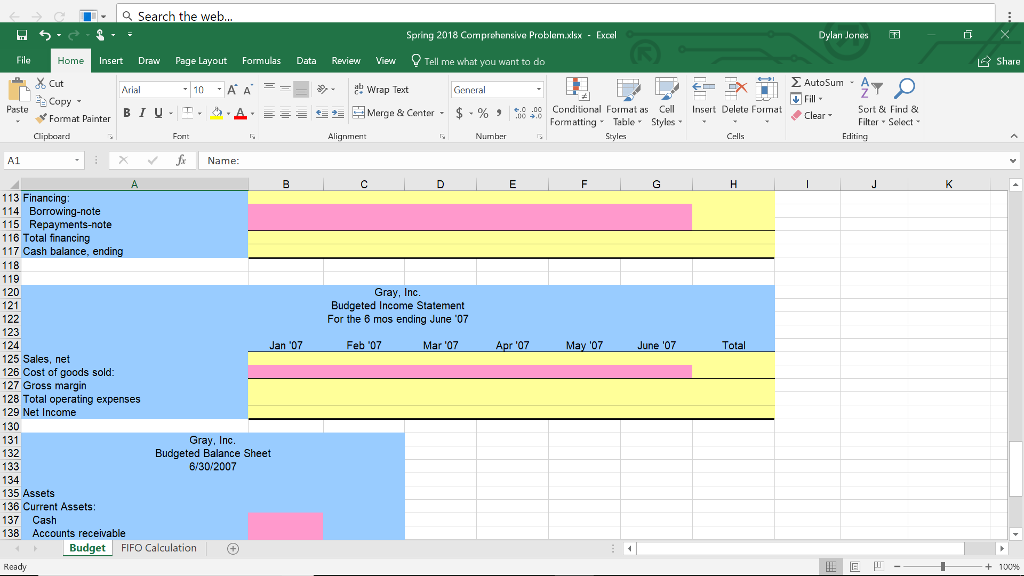Click the Format cells icon
The height and width of the screenshot is (576, 1024).
[767, 89]
